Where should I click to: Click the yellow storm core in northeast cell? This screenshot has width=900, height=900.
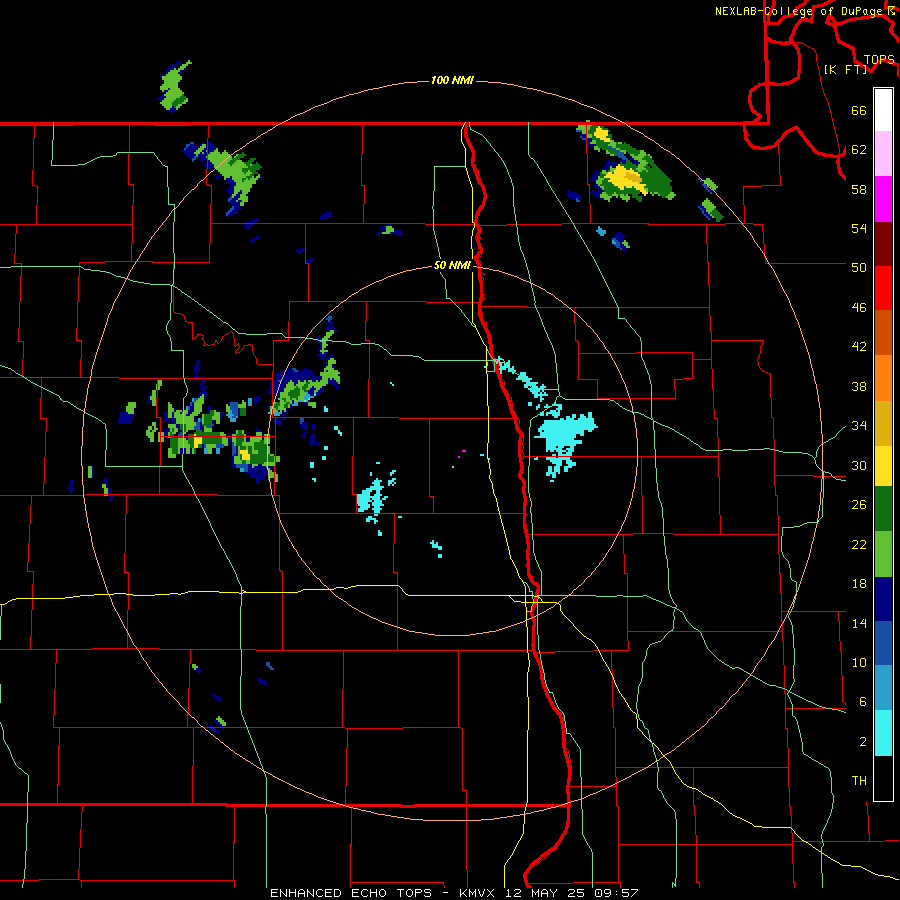[x=625, y=177]
